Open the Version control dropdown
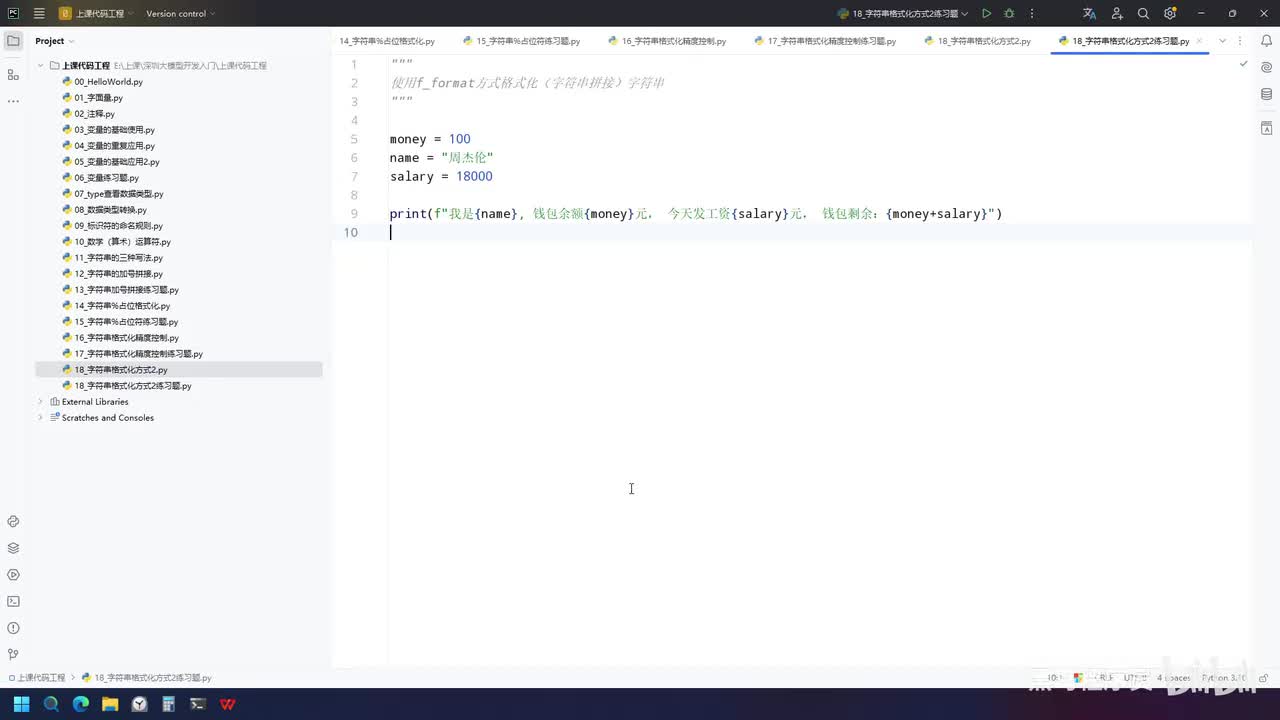Viewport: 1280px width, 720px height. tap(181, 14)
